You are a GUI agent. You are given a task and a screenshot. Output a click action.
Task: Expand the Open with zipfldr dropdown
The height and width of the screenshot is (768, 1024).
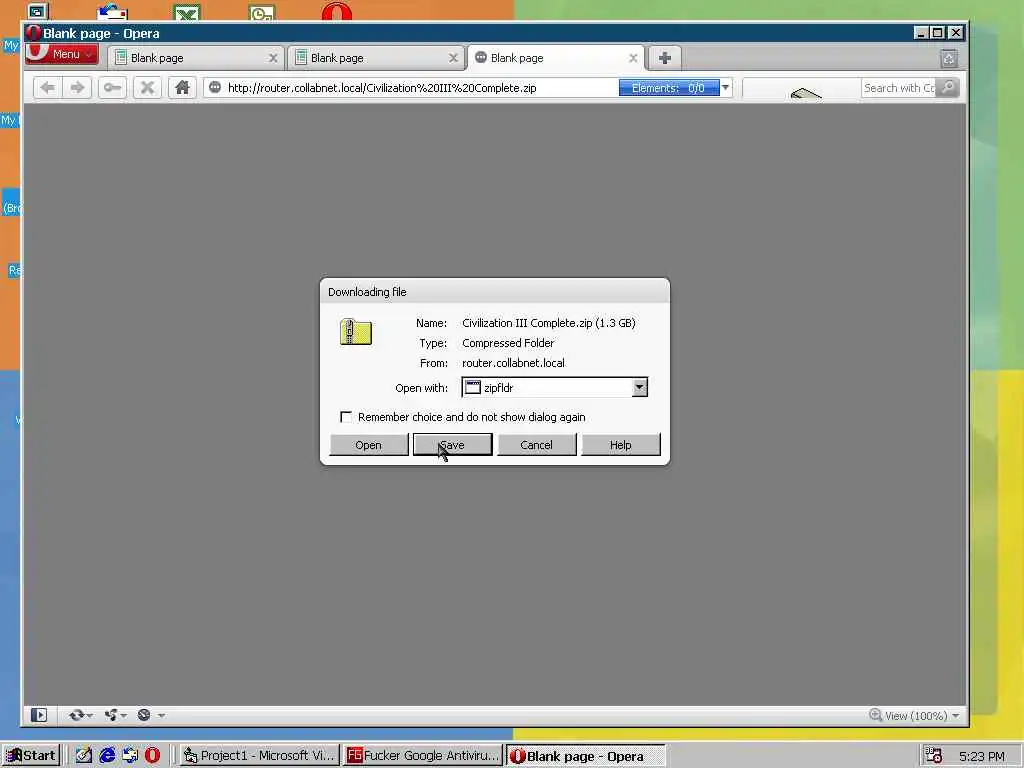point(639,387)
